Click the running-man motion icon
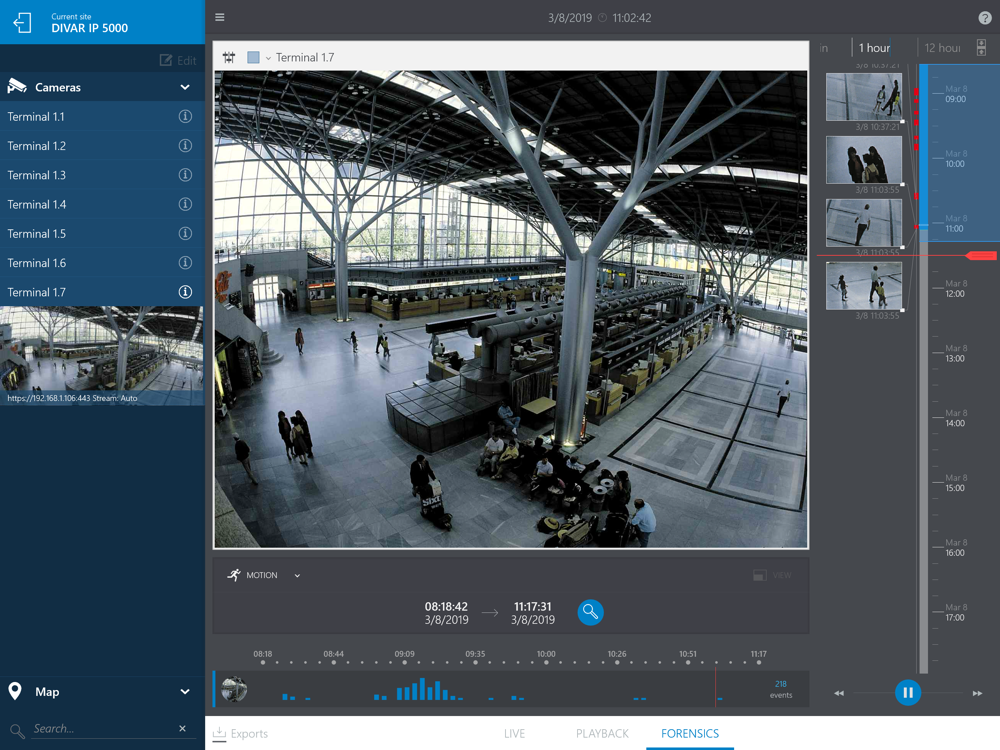Viewport: 1000px width, 750px height. pos(234,575)
